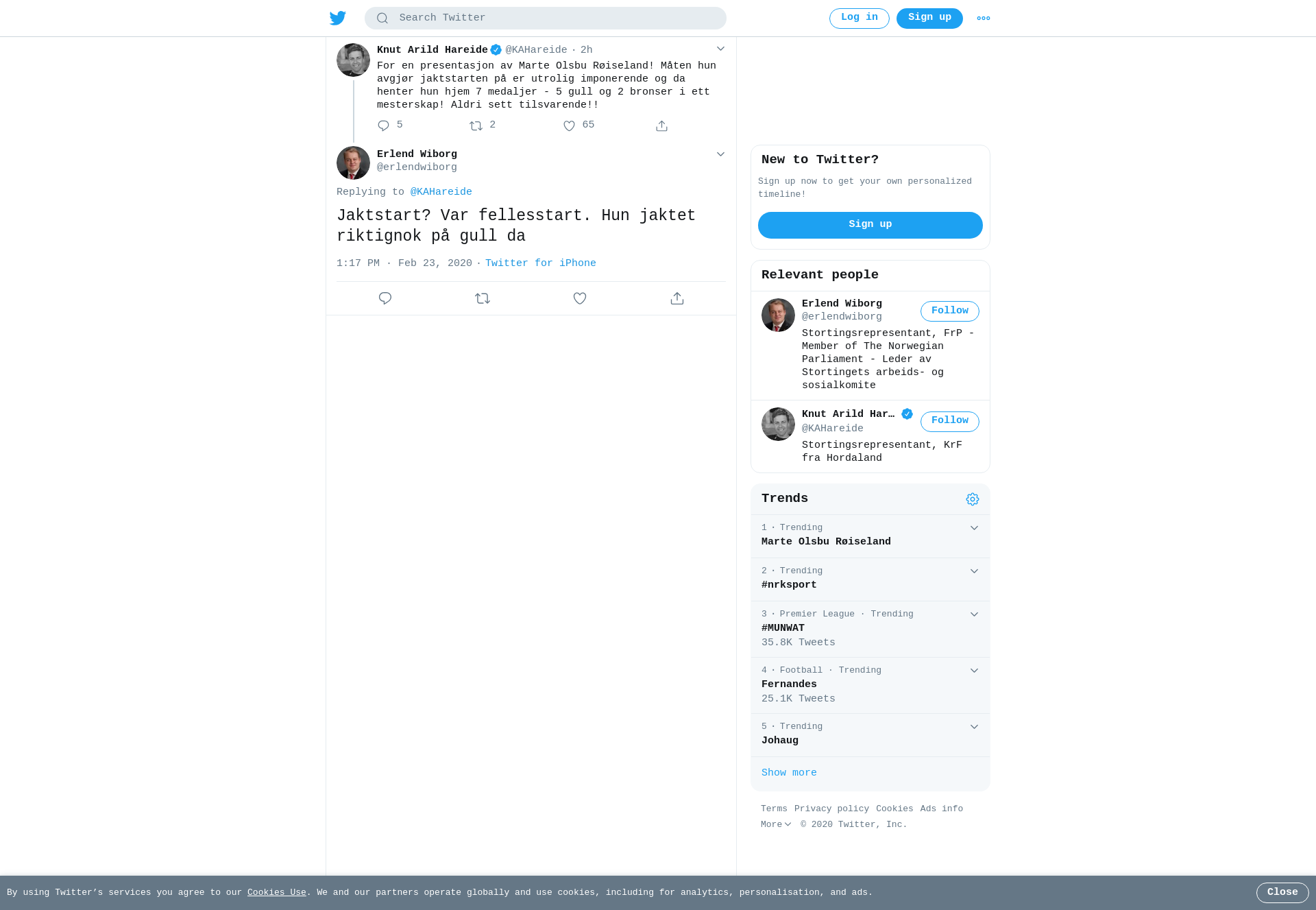
Task: Click the Show more trends link
Action: [789, 773]
